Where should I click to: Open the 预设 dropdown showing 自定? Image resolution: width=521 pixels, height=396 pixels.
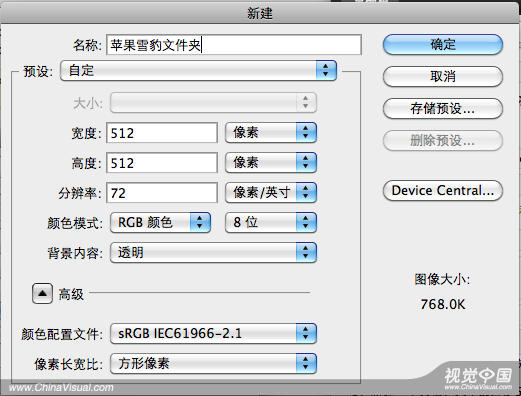pyautogui.click(x=198, y=70)
